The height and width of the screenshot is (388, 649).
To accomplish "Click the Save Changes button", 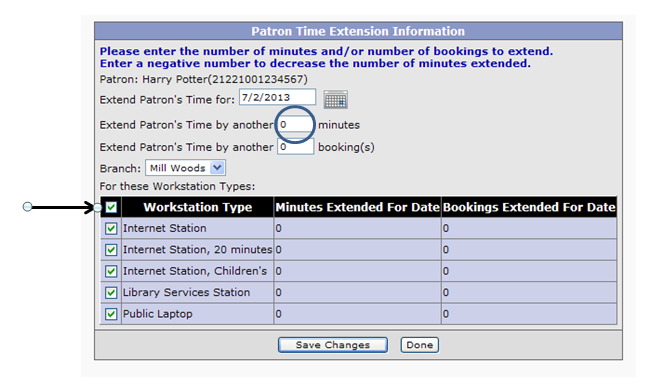I will [333, 345].
